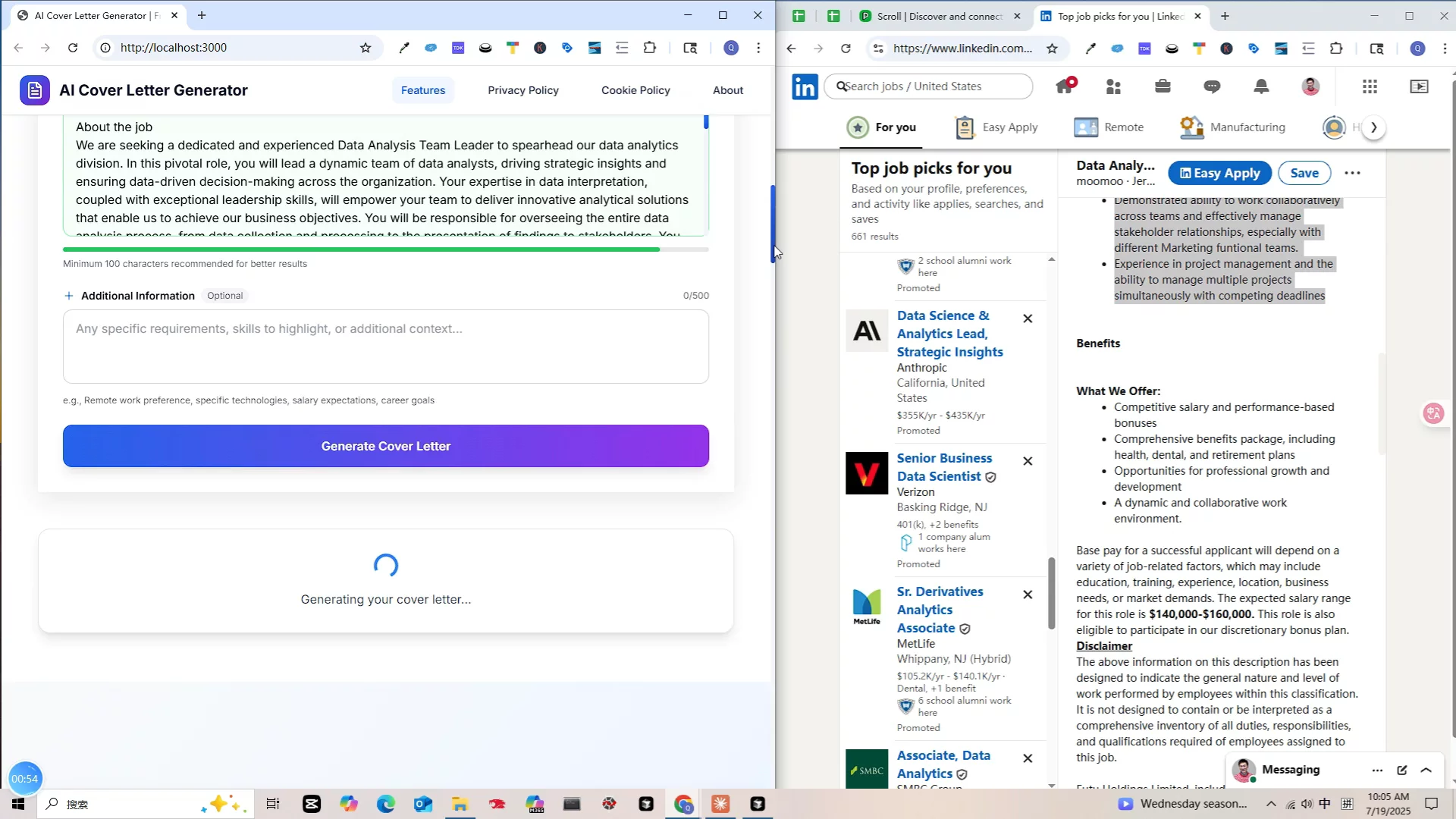Screen dimensions: 1456x819
Task: Open the job's more options ellipsis menu
Action: coord(1352,173)
